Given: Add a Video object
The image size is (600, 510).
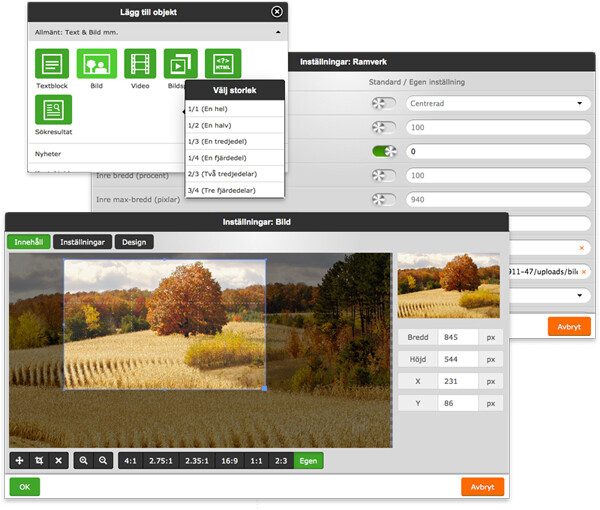Looking at the screenshot, I should (x=140, y=64).
